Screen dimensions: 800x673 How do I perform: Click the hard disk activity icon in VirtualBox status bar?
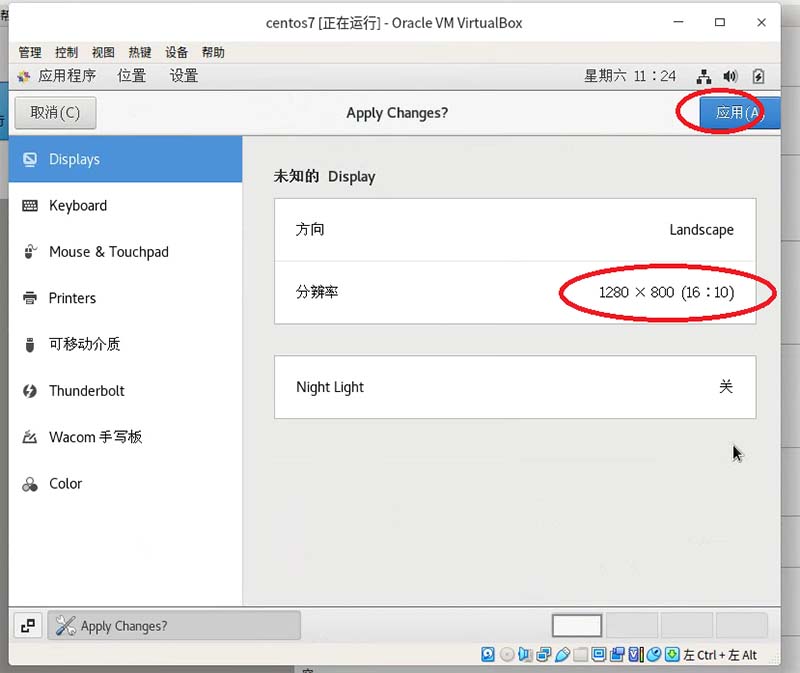[x=488, y=655]
